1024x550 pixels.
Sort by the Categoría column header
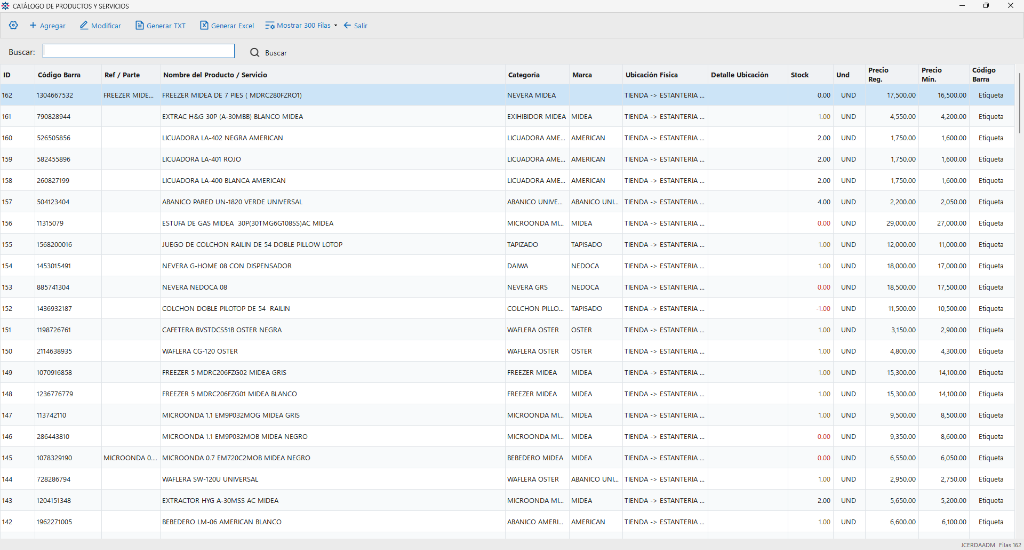[x=524, y=74]
